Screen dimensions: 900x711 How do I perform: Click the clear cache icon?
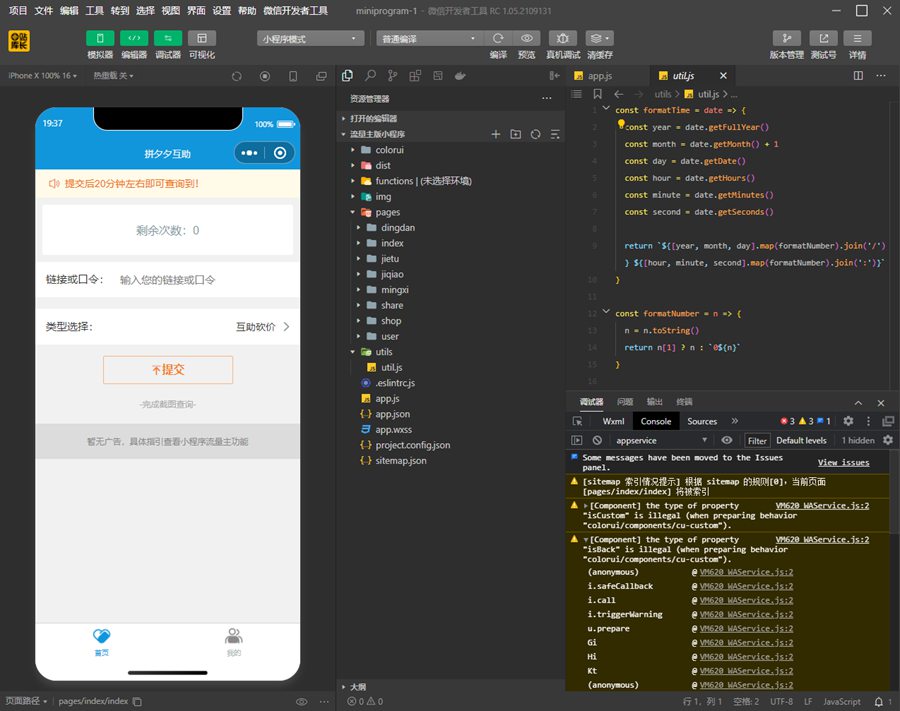tap(600, 38)
